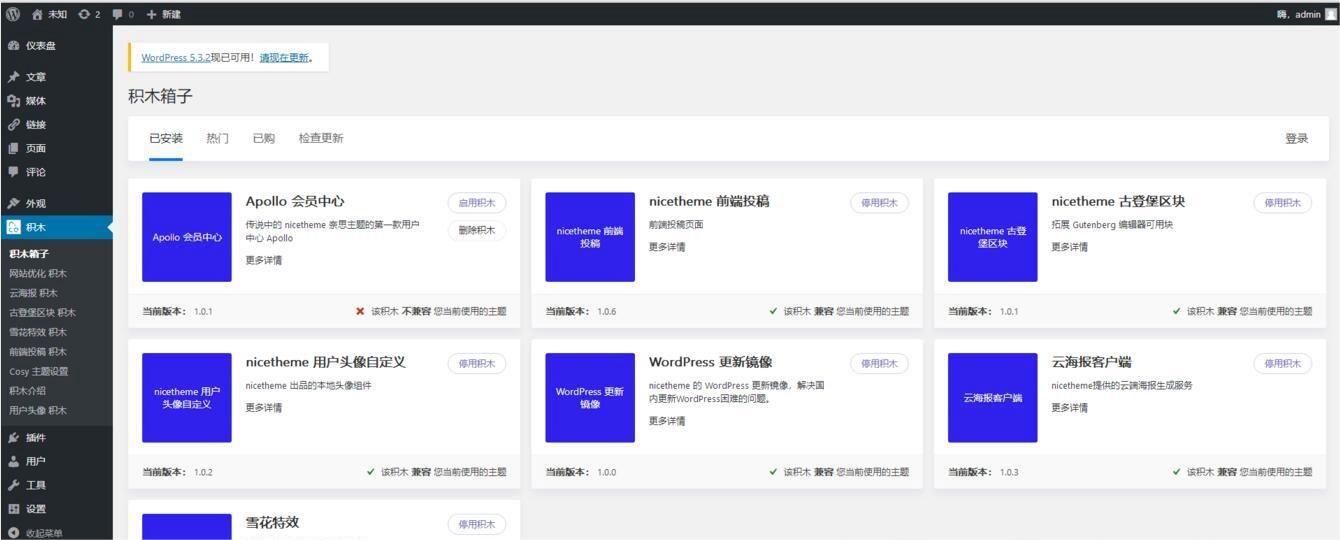Click the WordPress logo icon in admin bar
The height and width of the screenshot is (540, 1340).
[x=13, y=14]
